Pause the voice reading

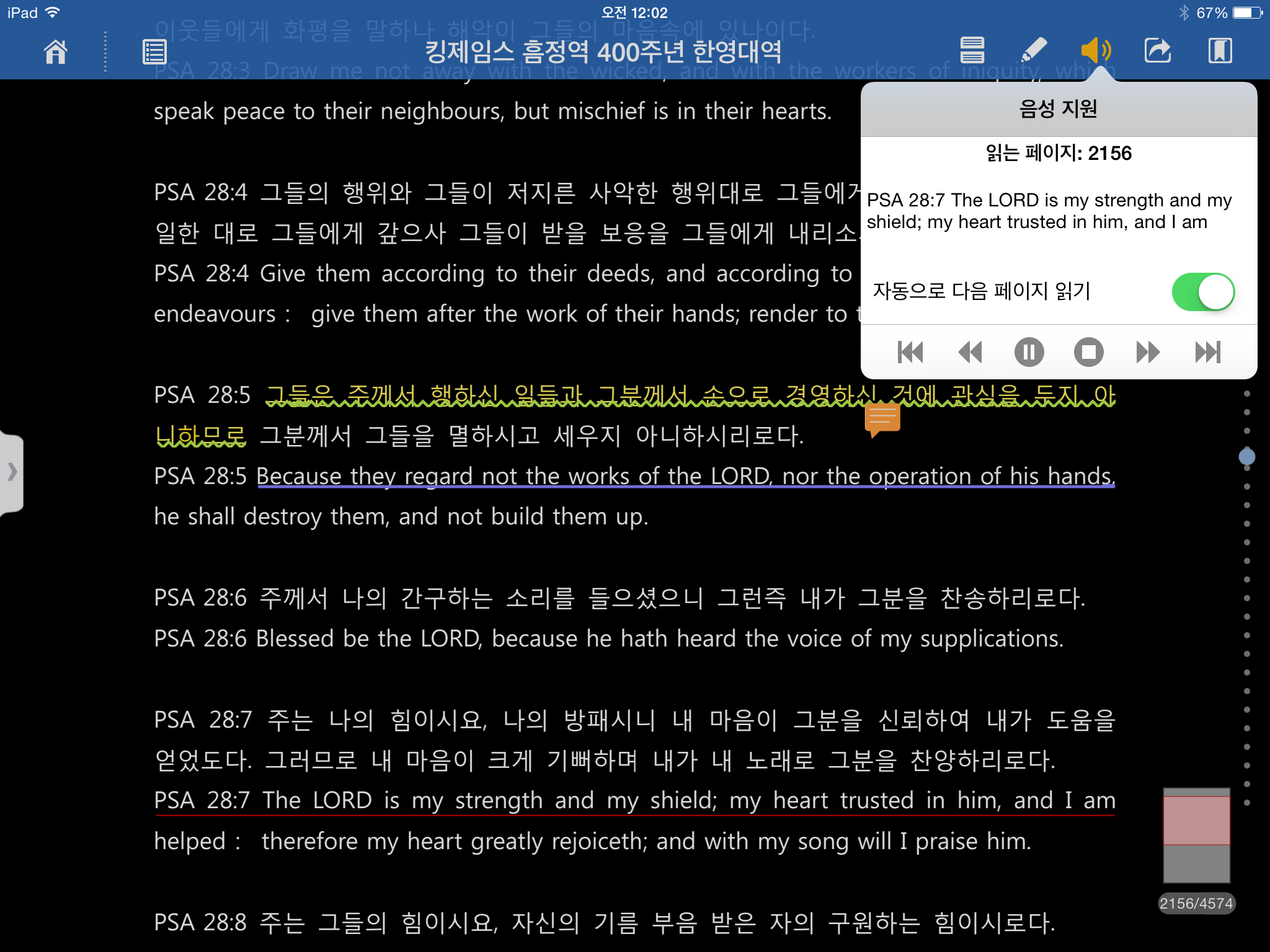click(1029, 352)
